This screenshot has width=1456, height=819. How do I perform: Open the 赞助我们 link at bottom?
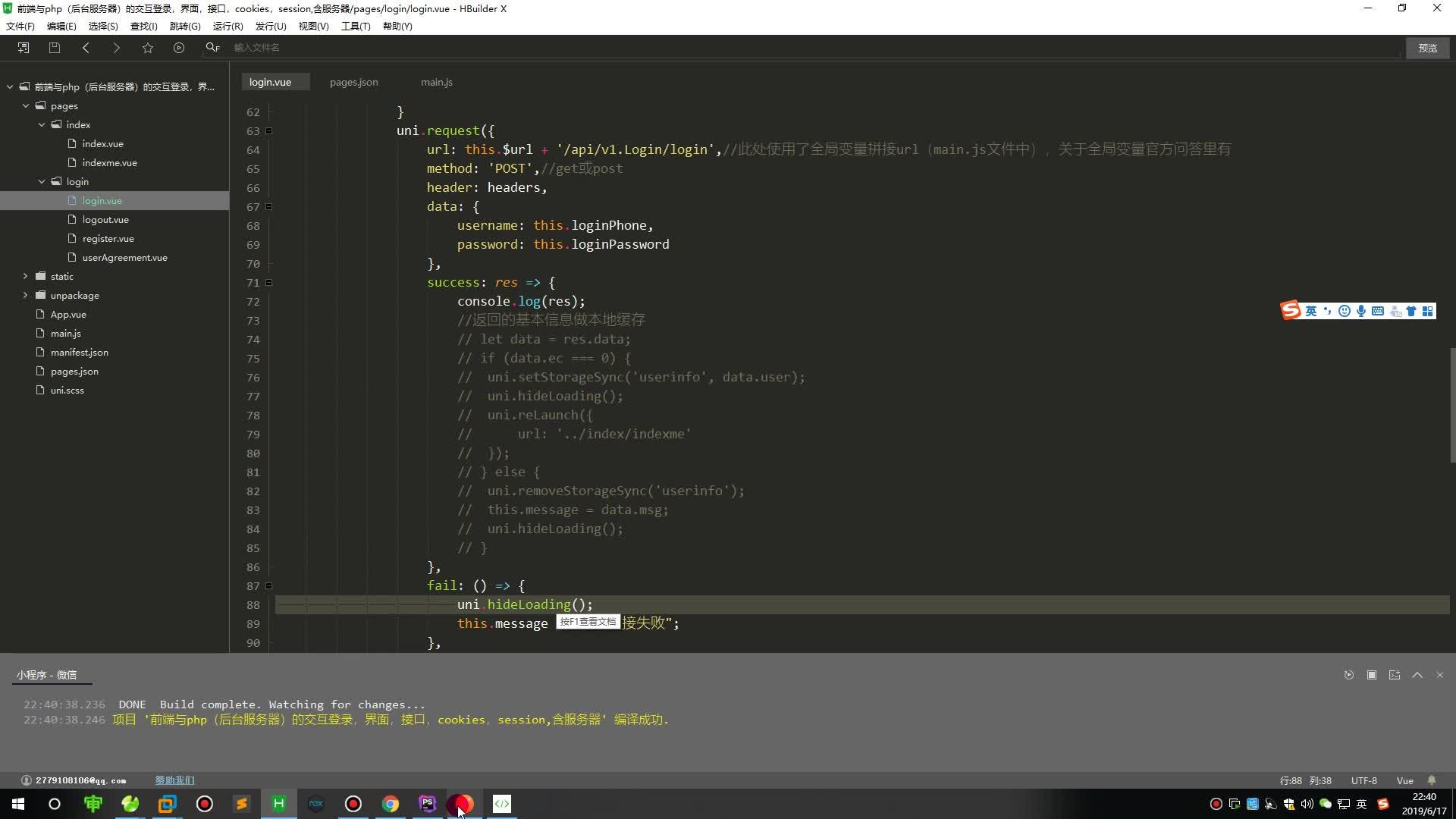tap(174, 780)
